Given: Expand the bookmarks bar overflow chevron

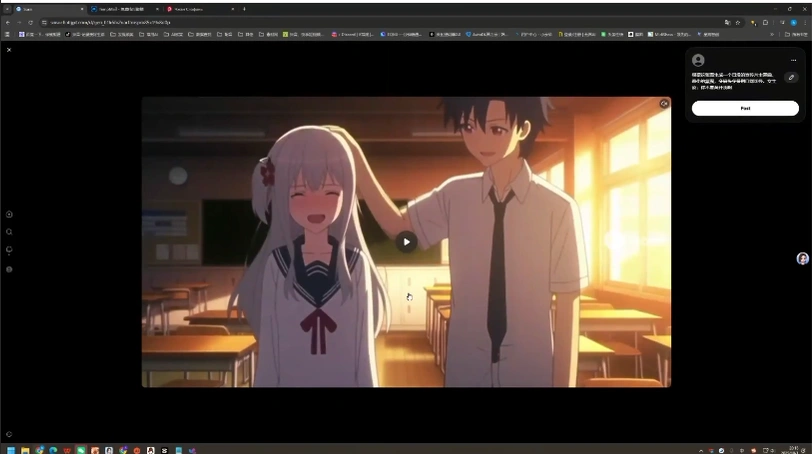Looking at the screenshot, I should pyautogui.click(x=771, y=34).
